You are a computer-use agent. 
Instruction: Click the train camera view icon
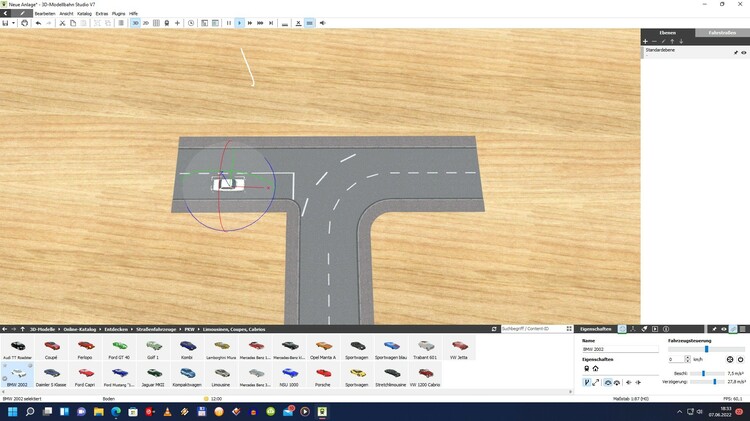coord(167,23)
